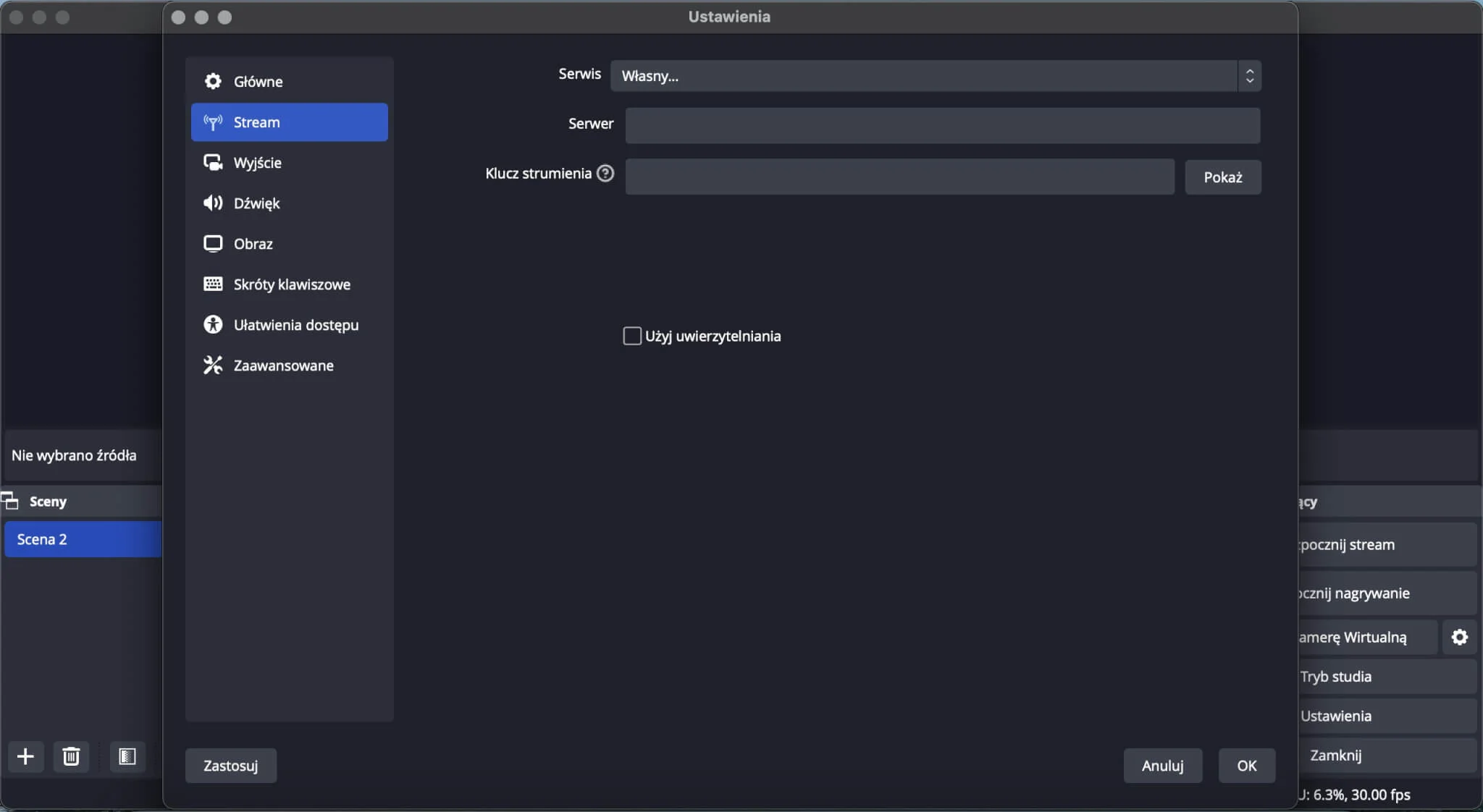Expand the Sceny panel header
Viewport: 1483px width, 812px height.
[47, 501]
